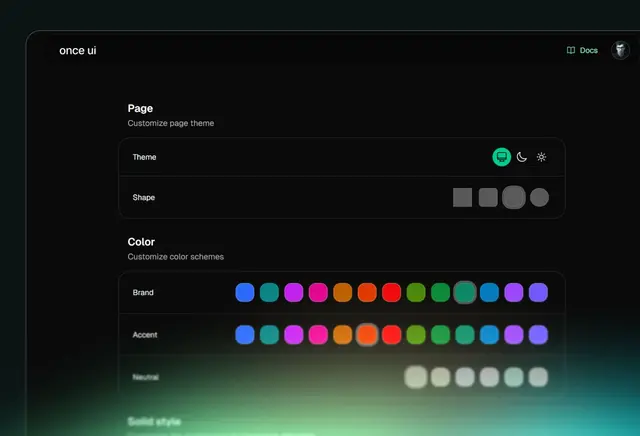Pick the pink swatch in Accent row
Viewport: 640px width, 436px height.
[318, 334]
